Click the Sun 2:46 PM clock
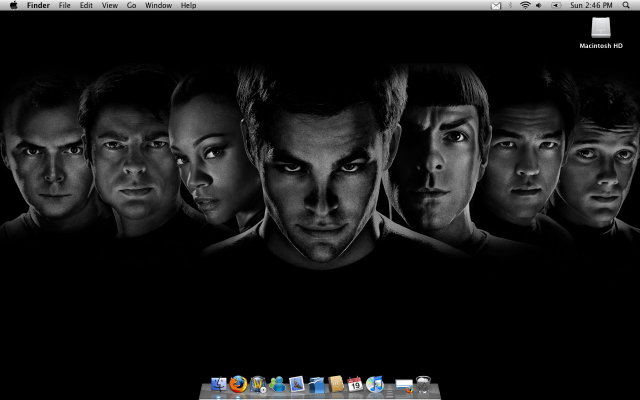 click(x=591, y=5)
